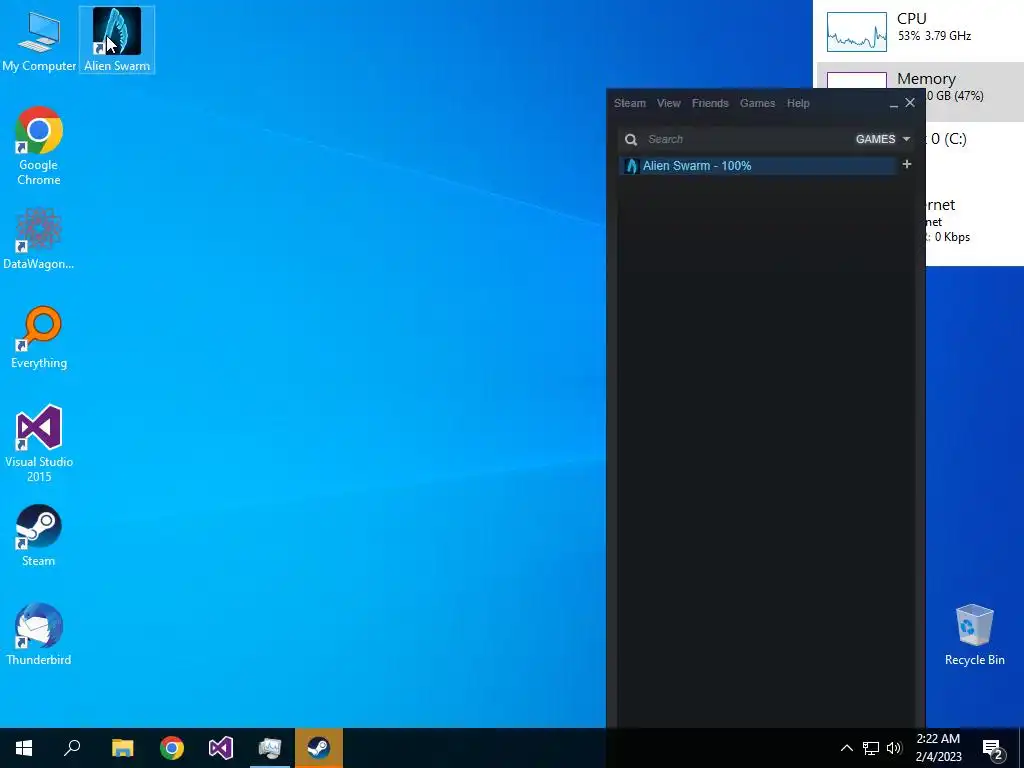Screen dimensions: 1024x768
Task: Select the CPU graph in Task Manager
Action: pyautogui.click(x=857, y=31)
